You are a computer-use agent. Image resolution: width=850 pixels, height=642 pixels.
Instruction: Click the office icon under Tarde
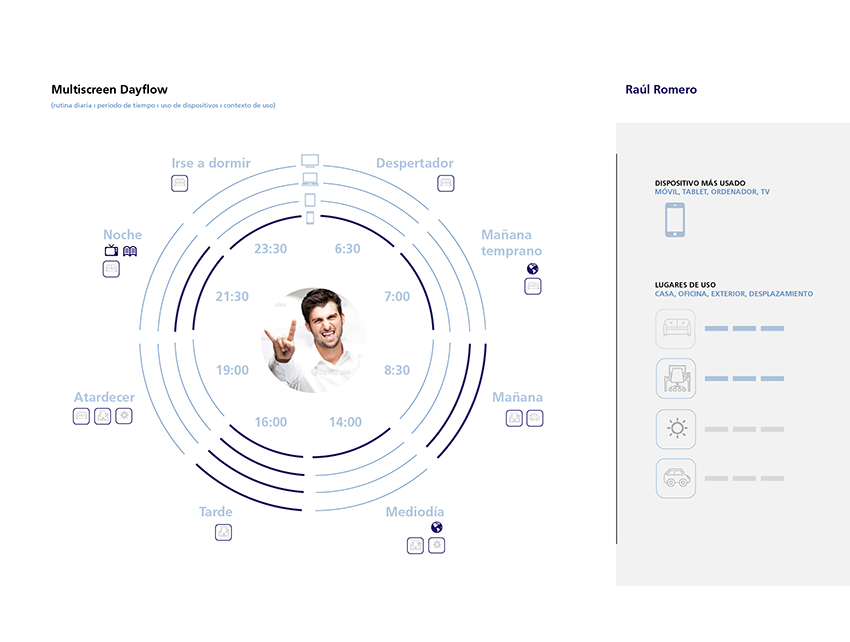click(x=223, y=532)
